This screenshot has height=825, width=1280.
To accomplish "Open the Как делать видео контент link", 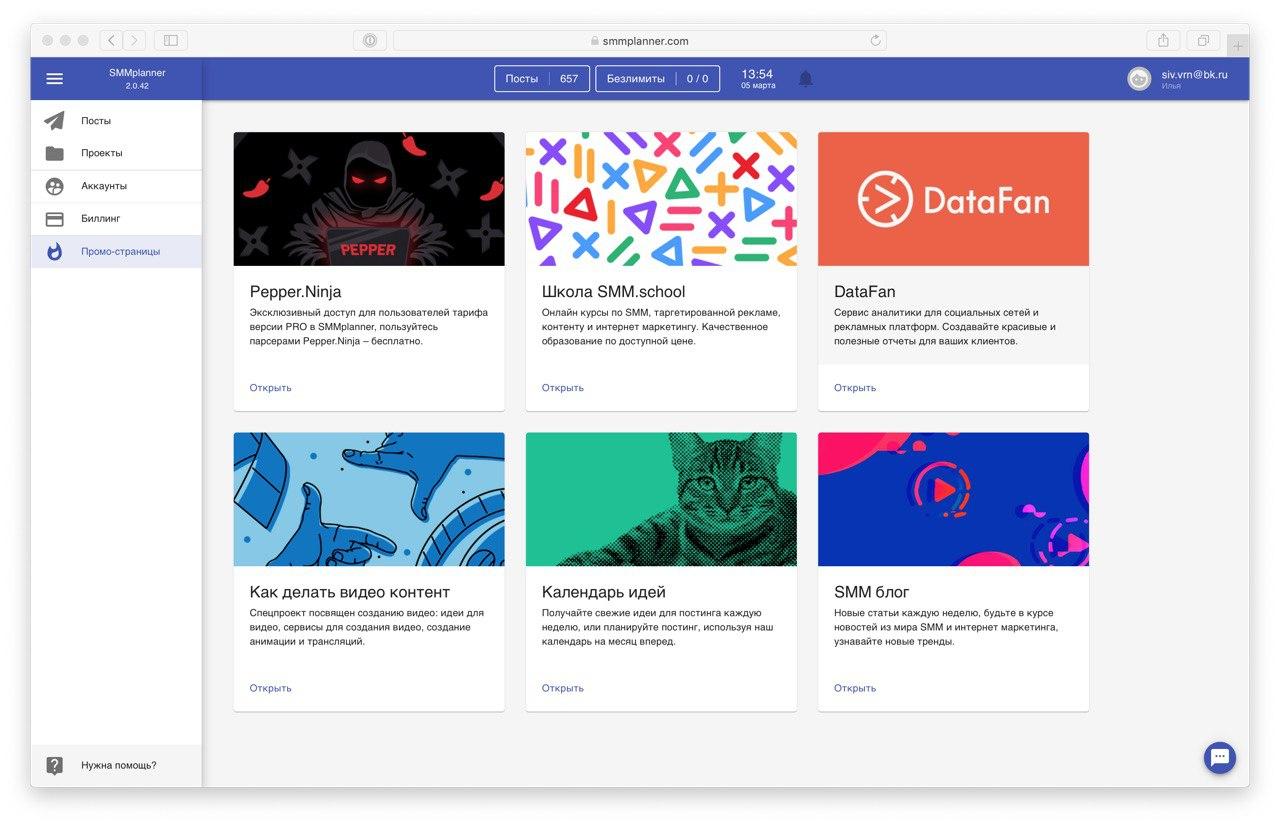I will click(270, 688).
